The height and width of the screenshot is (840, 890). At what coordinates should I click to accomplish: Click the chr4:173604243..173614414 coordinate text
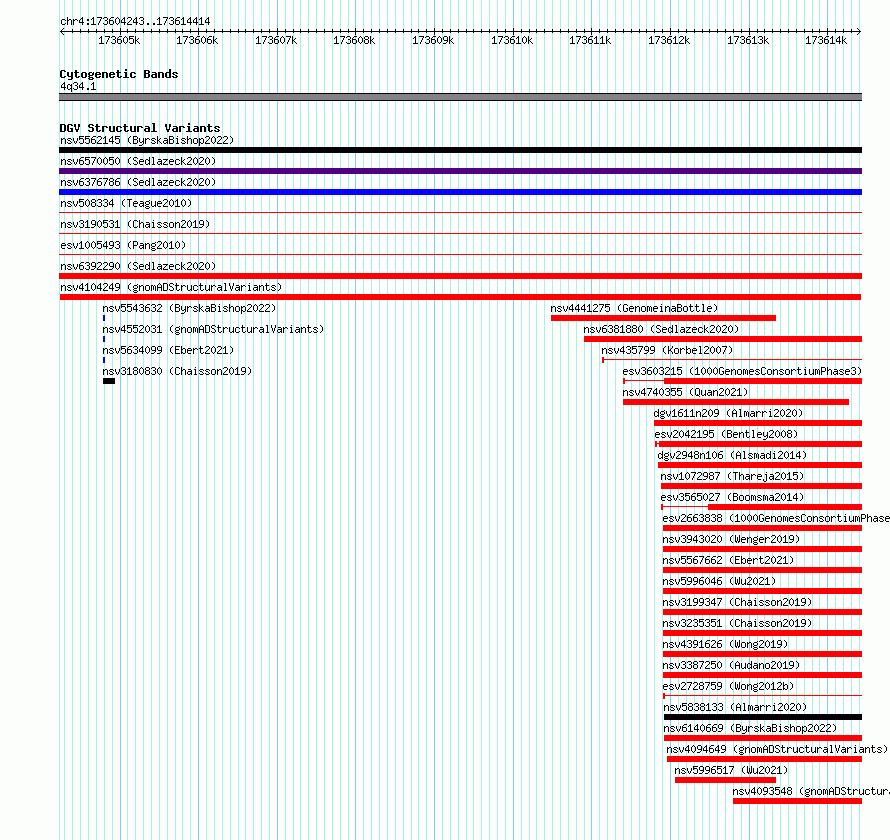click(x=135, y=21)
